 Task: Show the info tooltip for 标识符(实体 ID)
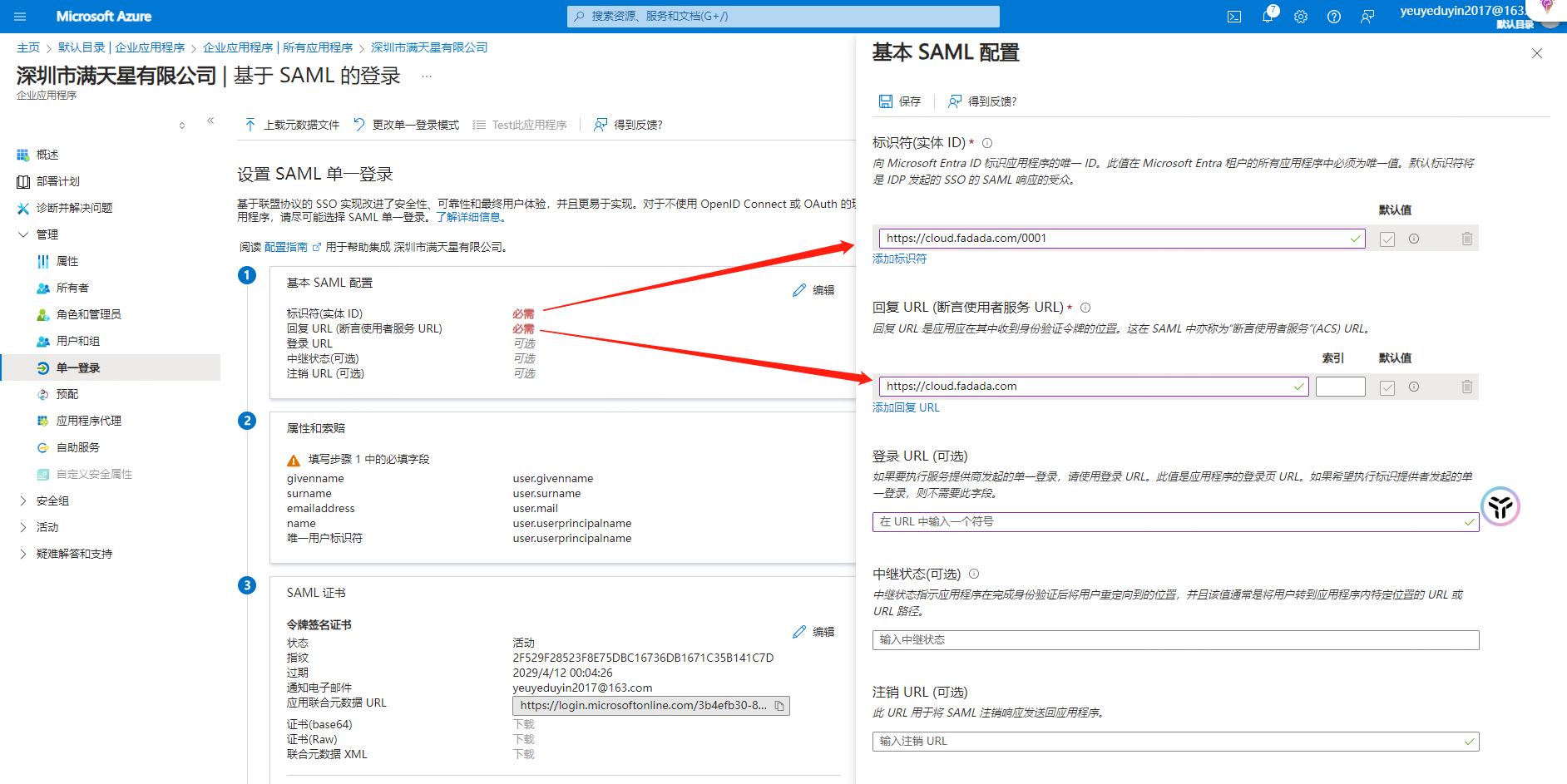coord(987,143)
